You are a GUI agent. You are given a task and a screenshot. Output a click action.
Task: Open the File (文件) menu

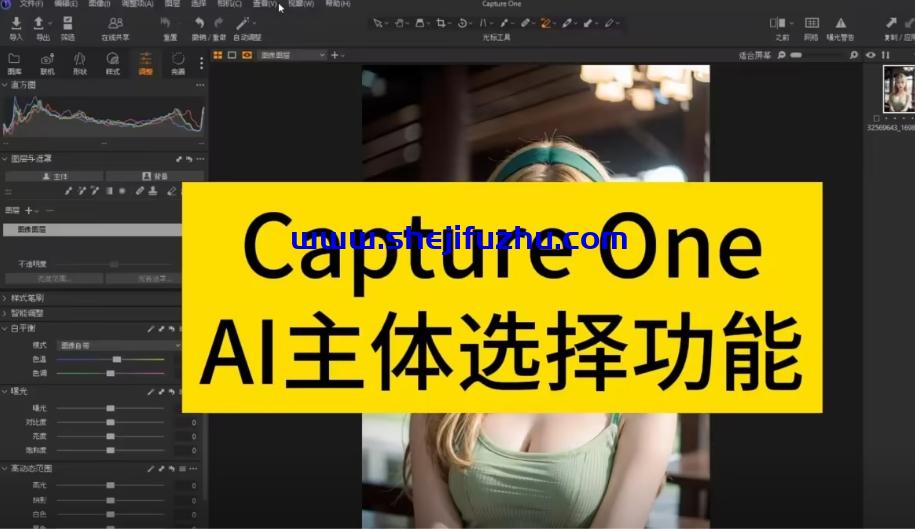point(31,4)
